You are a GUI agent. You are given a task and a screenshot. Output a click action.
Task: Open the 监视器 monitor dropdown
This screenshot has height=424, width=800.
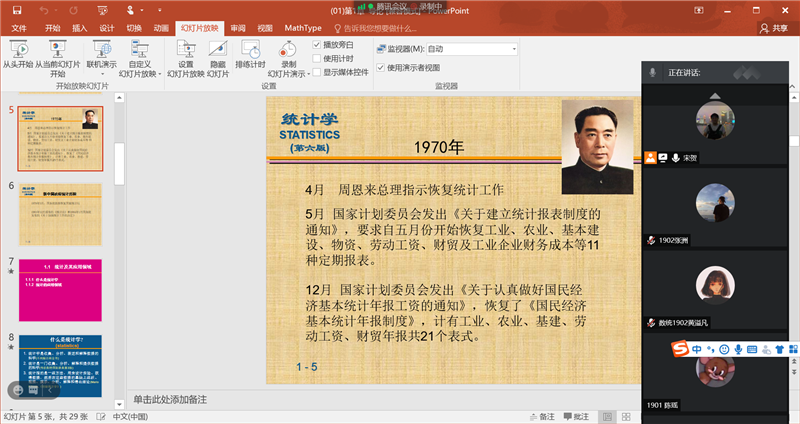click(513, 48)
